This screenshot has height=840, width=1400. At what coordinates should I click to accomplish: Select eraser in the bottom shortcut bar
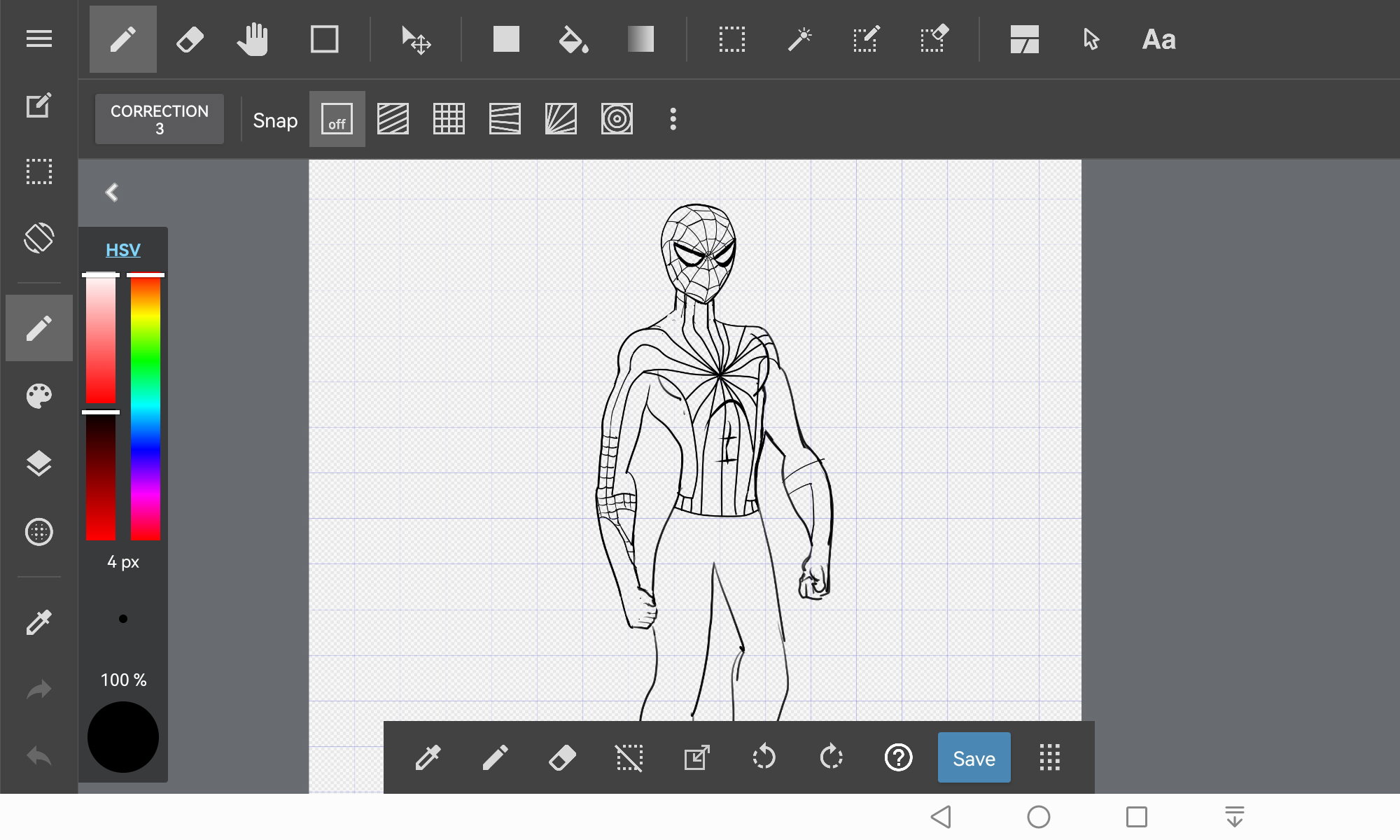coord(562,757)
